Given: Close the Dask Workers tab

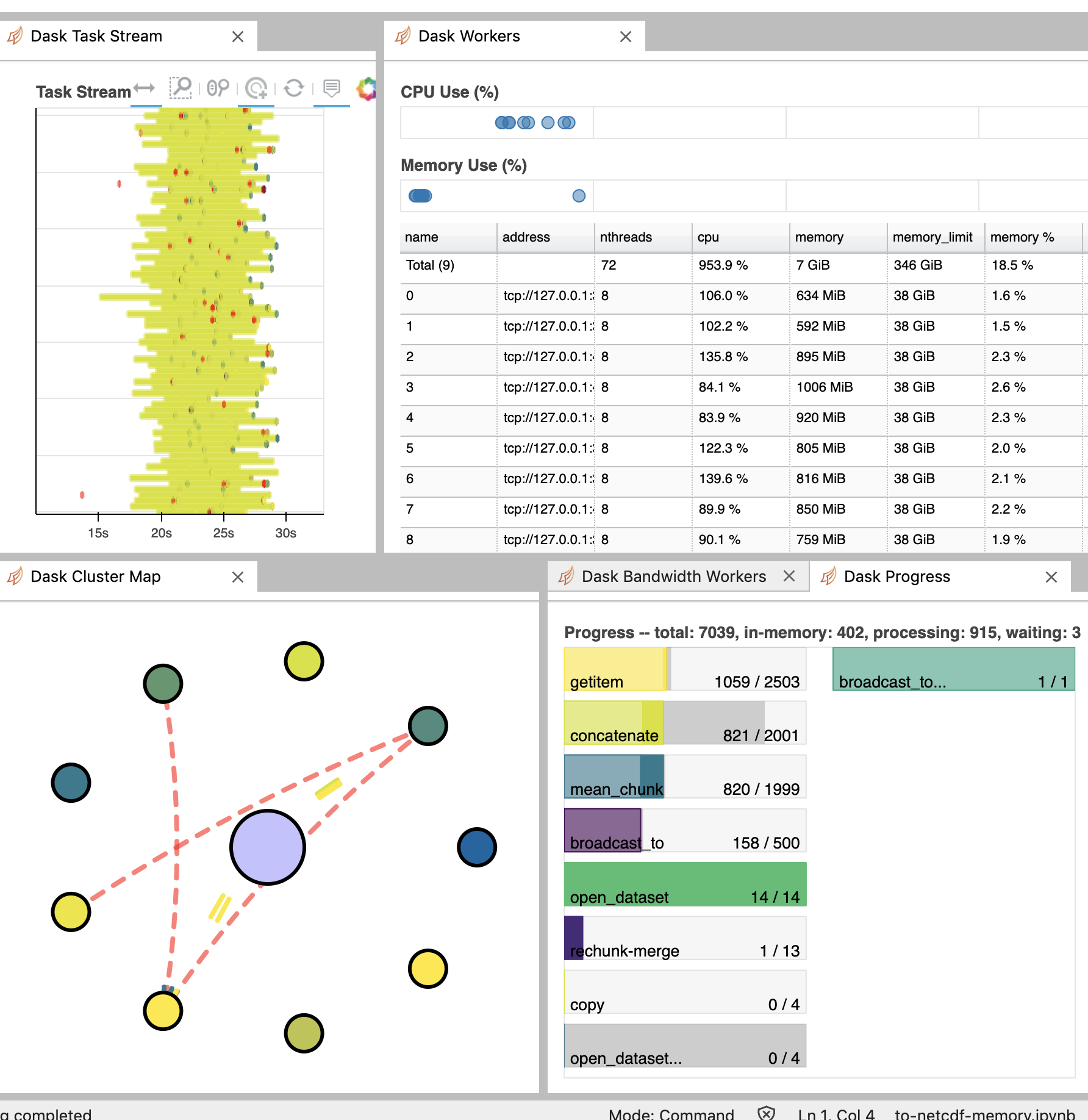Looking at the screenshot, I should [x=626, y=37].
